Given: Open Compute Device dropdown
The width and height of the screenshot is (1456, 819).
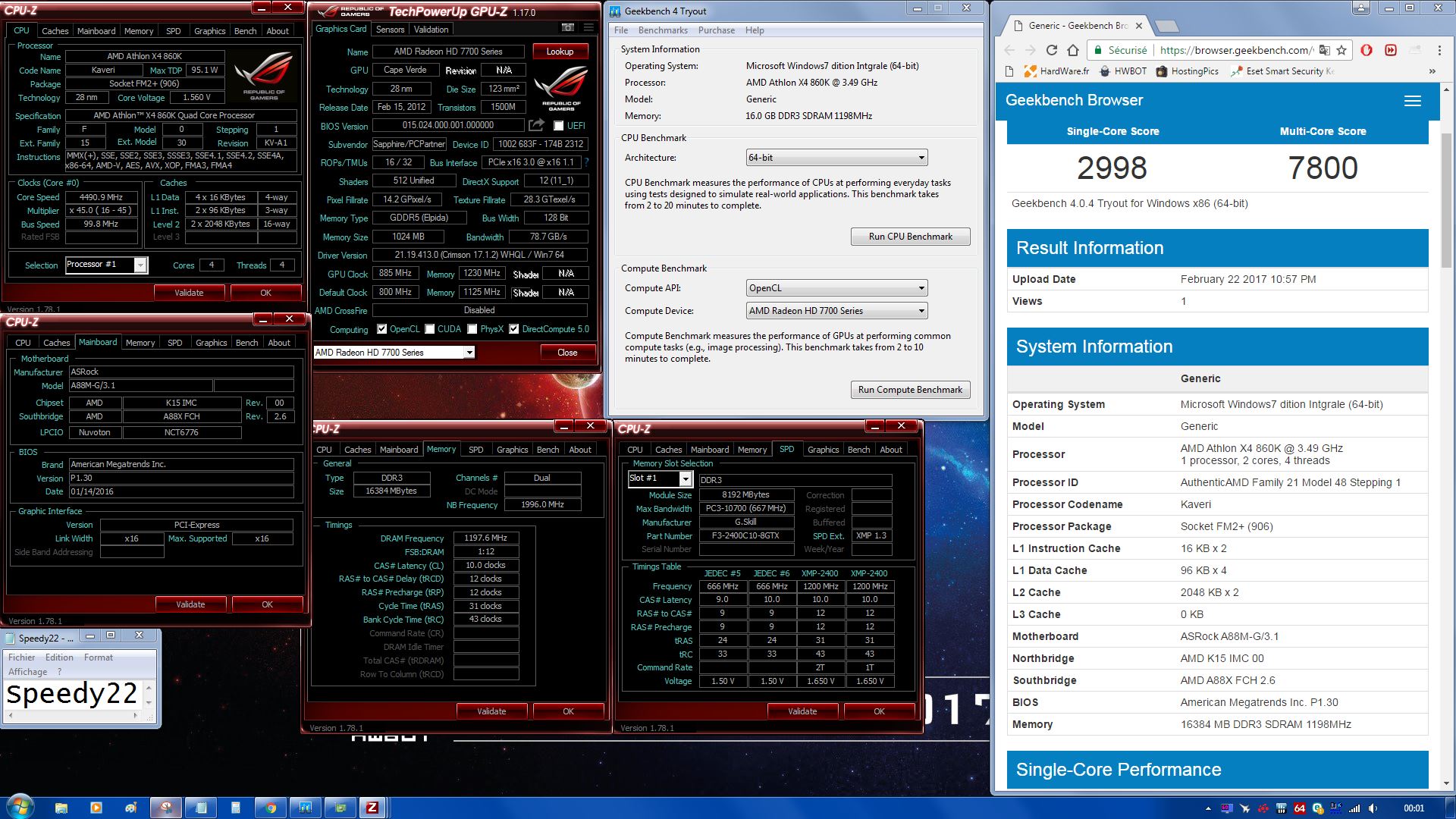Looking at the screenshot, I should pos(837,311).
